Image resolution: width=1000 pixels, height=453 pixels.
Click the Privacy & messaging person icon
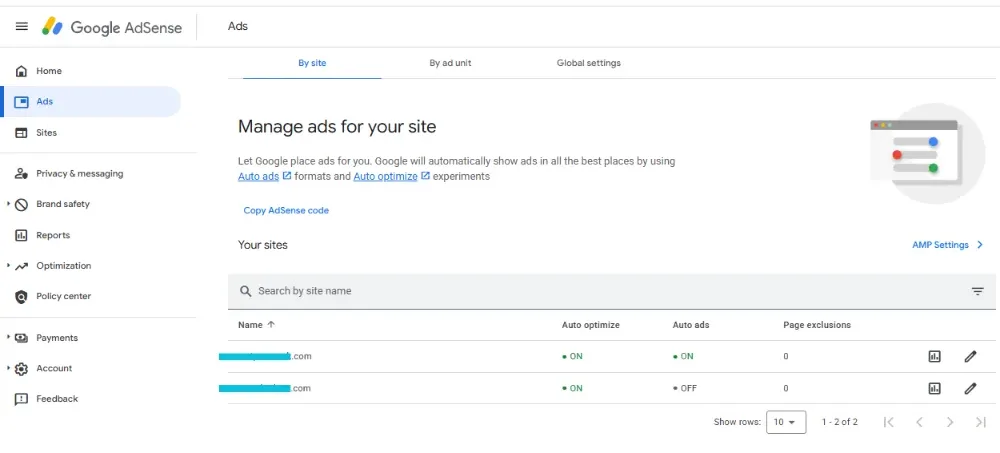[x=21, y=174]
